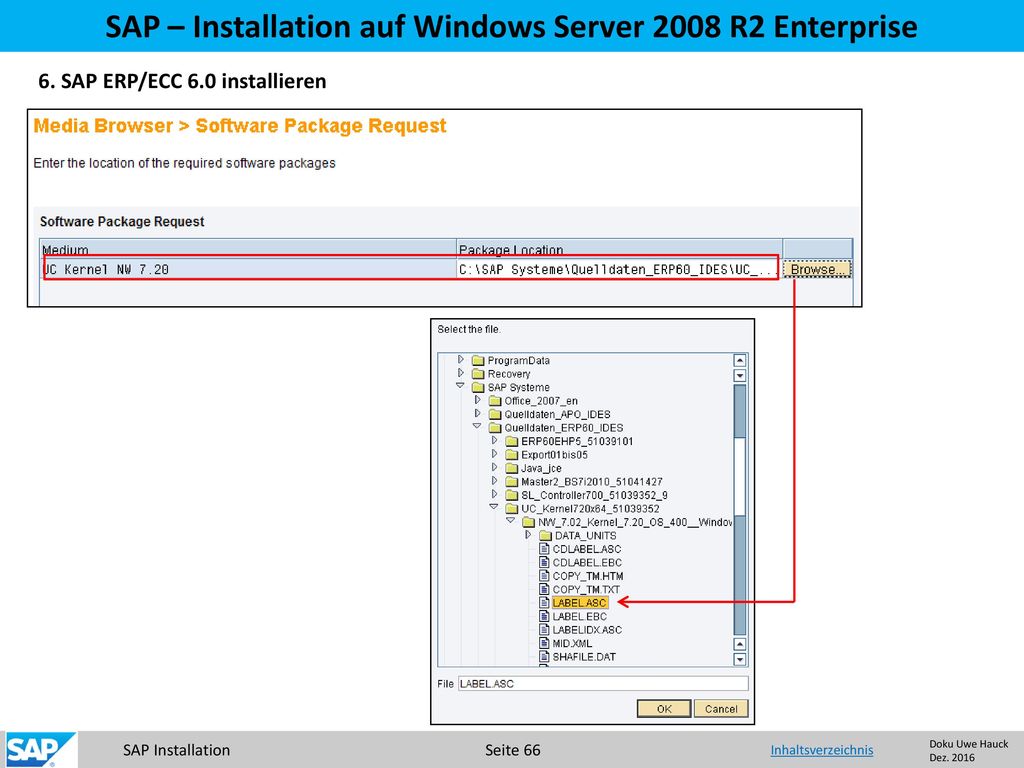This screenshot has width=1024, height=768.
Task: Click the Quelldaten_APO_IDES folder icon
Action: [x=495, y=415]
